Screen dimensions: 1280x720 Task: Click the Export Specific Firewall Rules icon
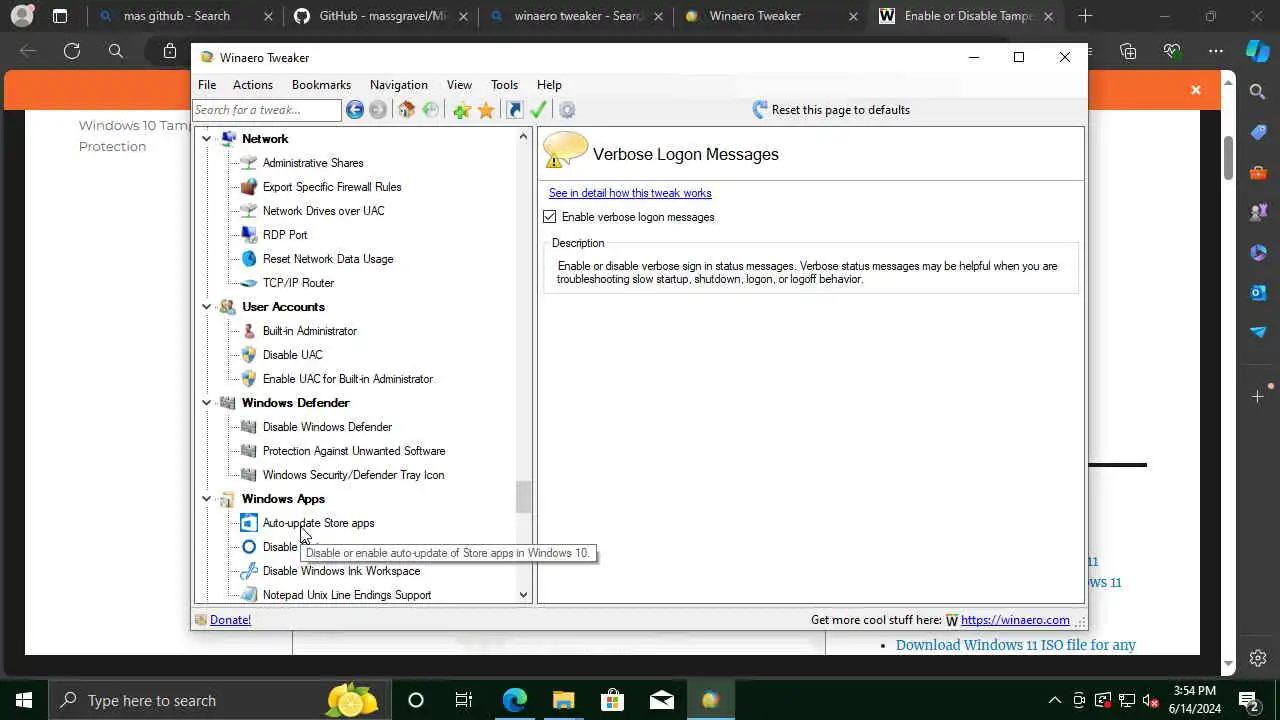click(249, 187)
